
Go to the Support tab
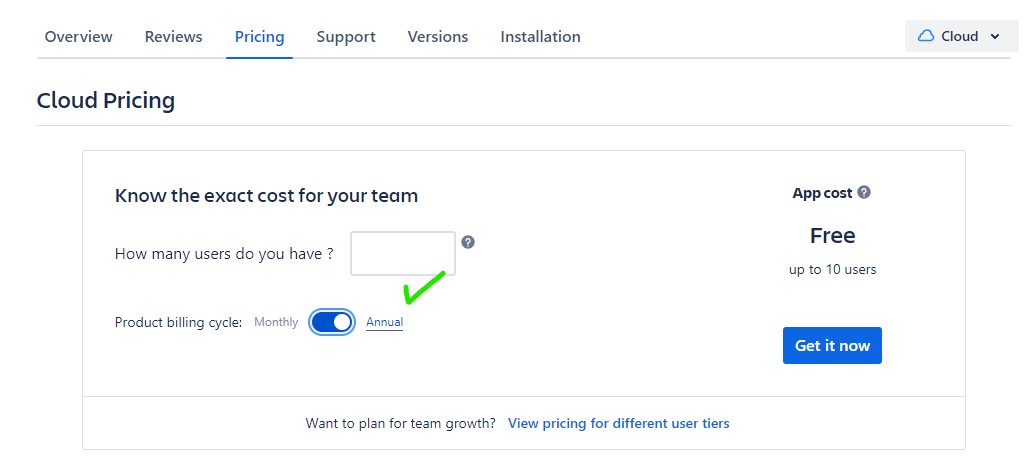coord(346,37)
